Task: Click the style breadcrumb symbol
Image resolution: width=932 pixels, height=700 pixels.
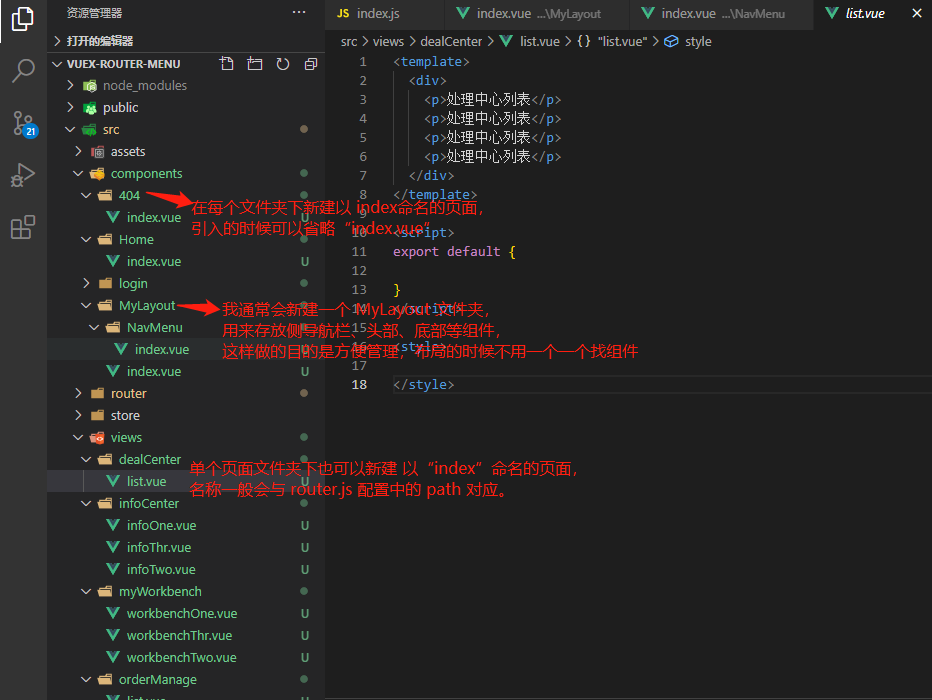Action: (x=688, y=42)
